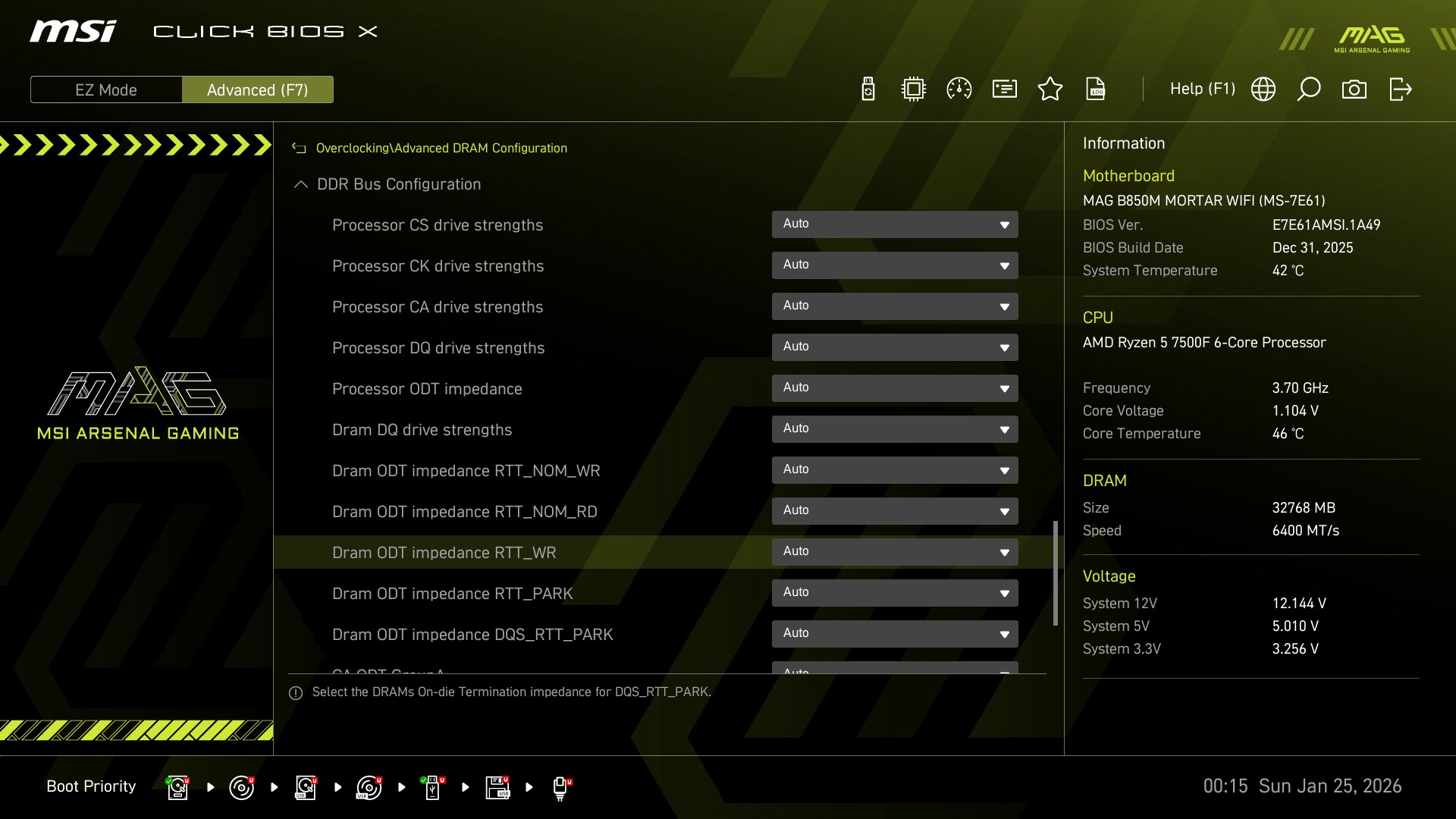The image size is (1456, 819).
Task: Click the back icon beside the breadcrumb
Action: [299, 149]
